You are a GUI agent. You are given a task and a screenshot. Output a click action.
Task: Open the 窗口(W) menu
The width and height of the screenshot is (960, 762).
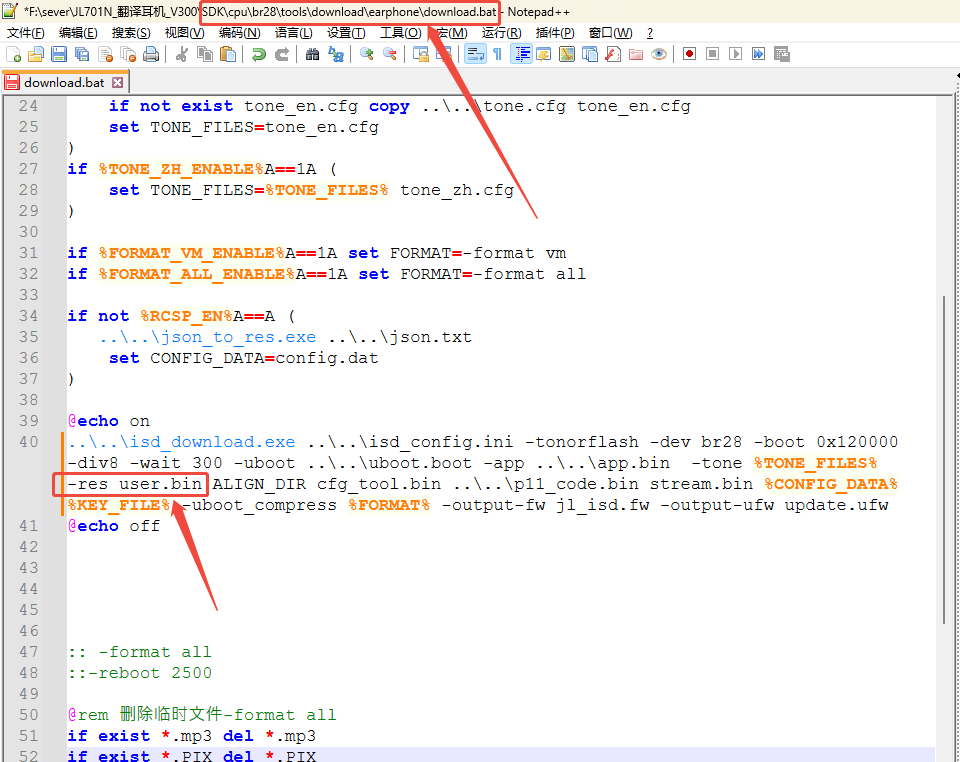pos(610,33)
